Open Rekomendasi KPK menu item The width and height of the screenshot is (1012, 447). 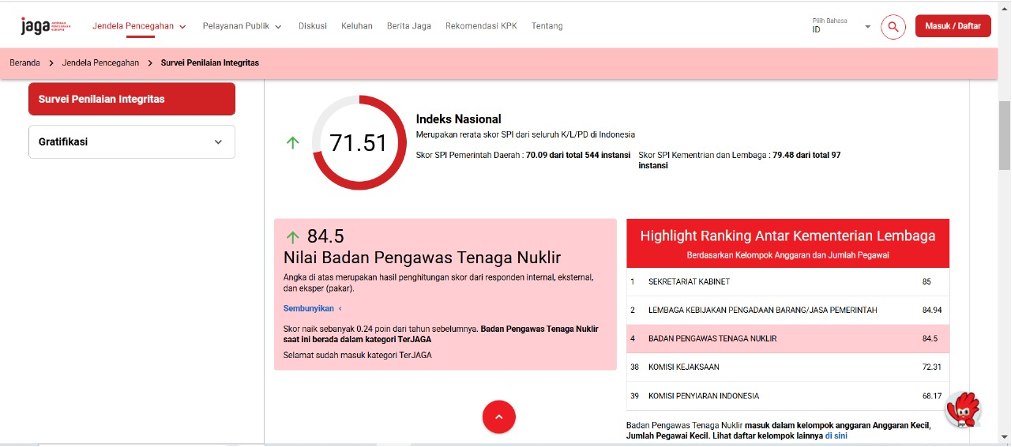coord(481,26)
